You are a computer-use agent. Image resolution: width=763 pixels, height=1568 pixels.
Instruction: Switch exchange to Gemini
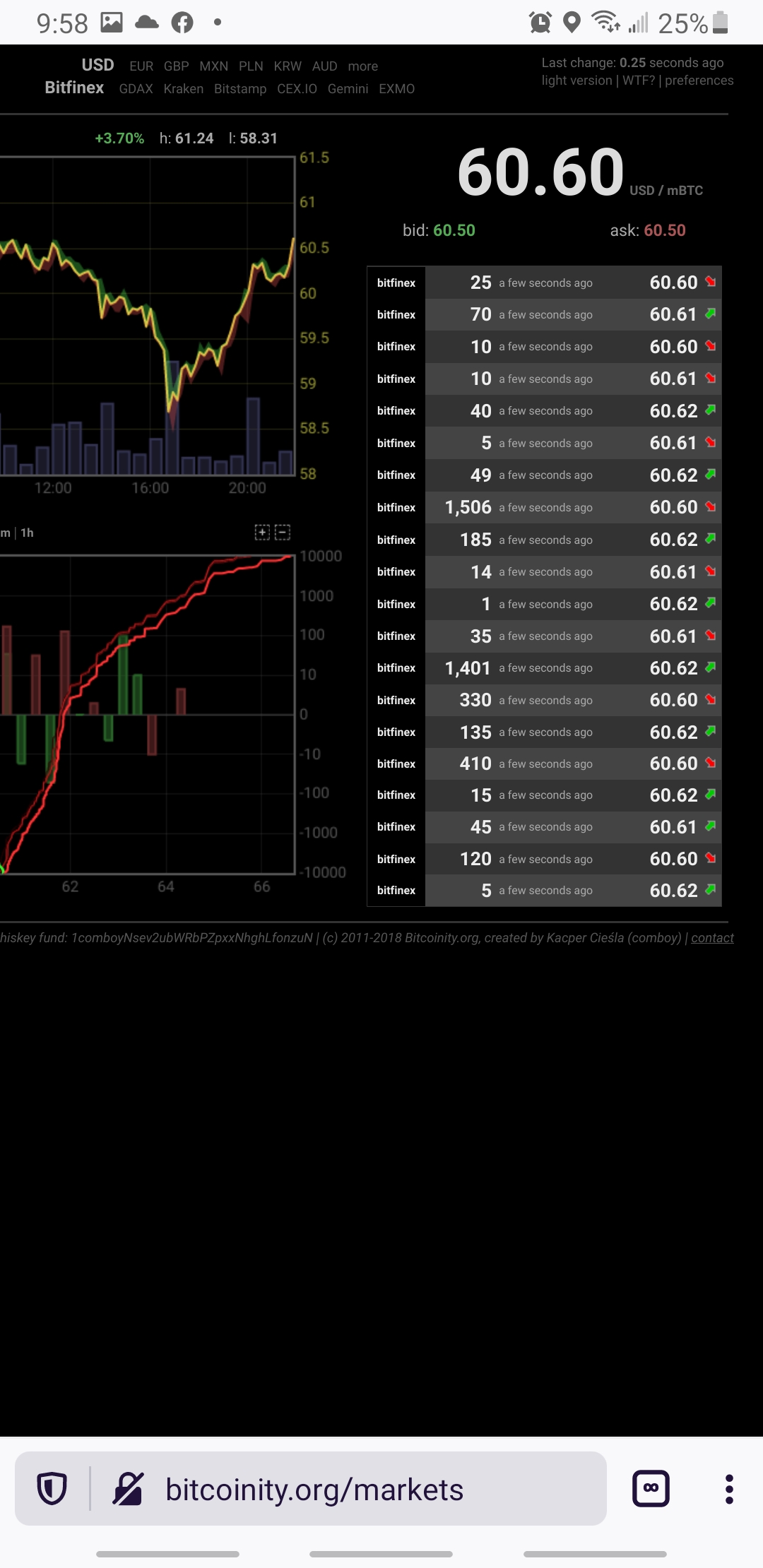348,89
